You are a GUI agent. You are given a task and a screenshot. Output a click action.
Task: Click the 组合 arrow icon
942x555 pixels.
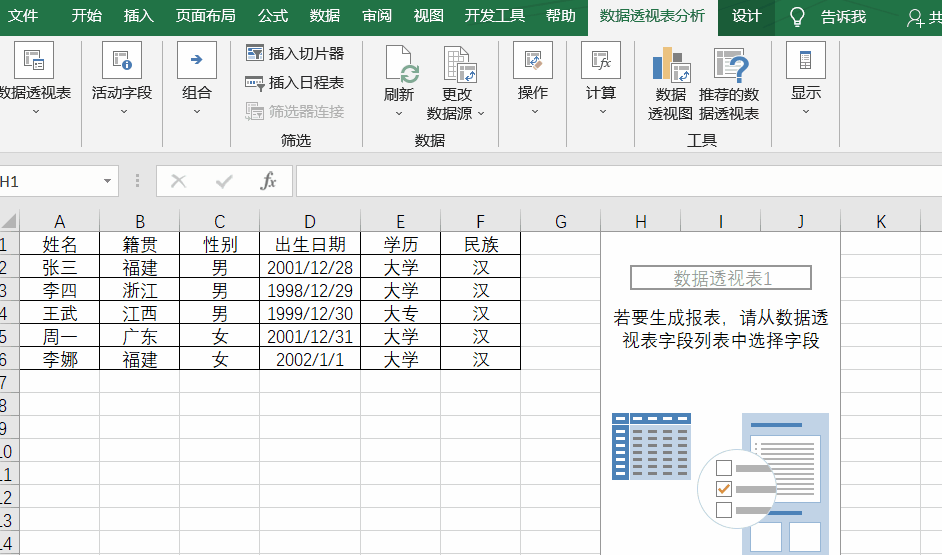point(196,60)
